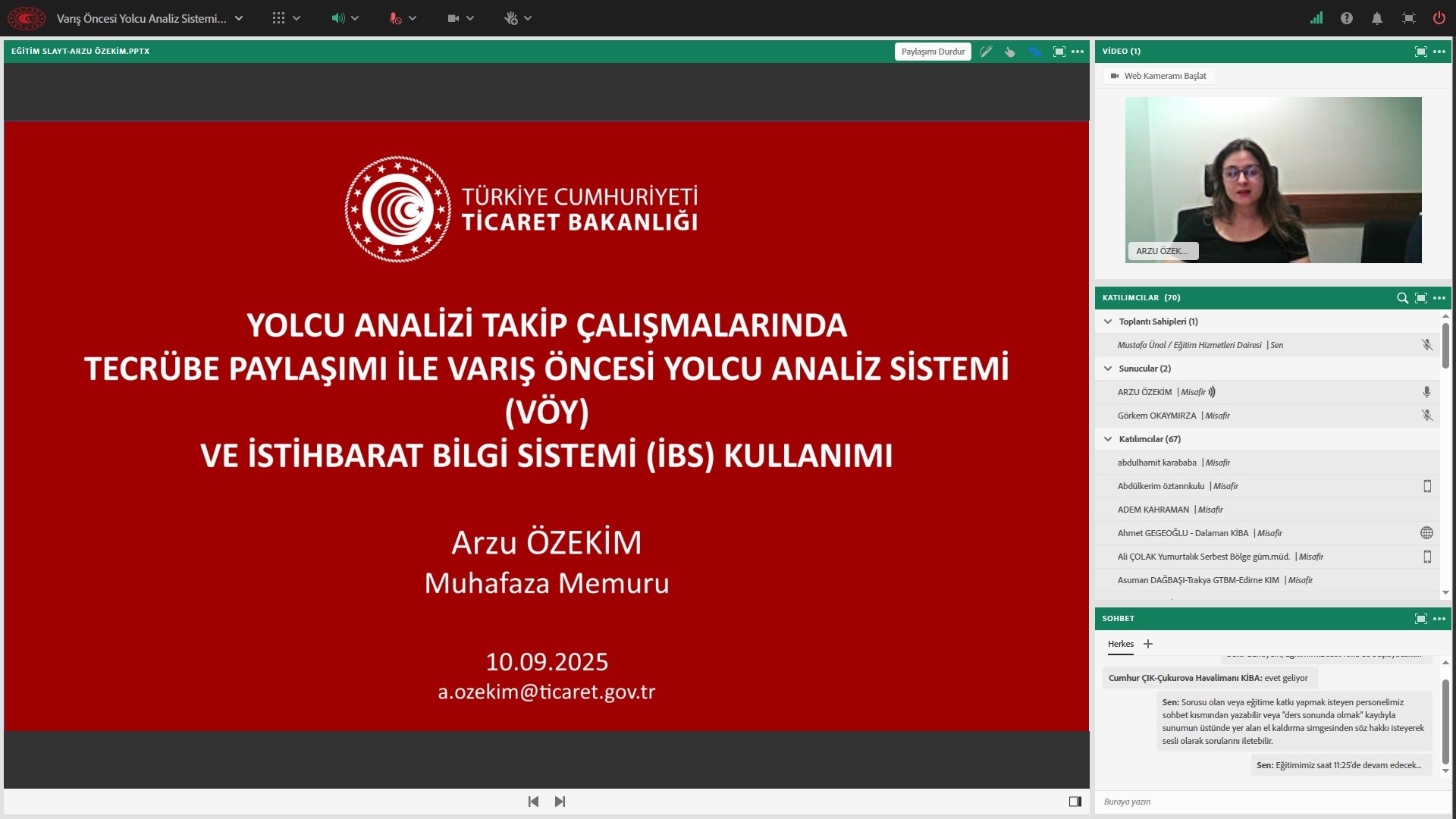Maximize the Sohbet chat pod
Viewport: 1456px width, 819px height.
[1421, 619]
